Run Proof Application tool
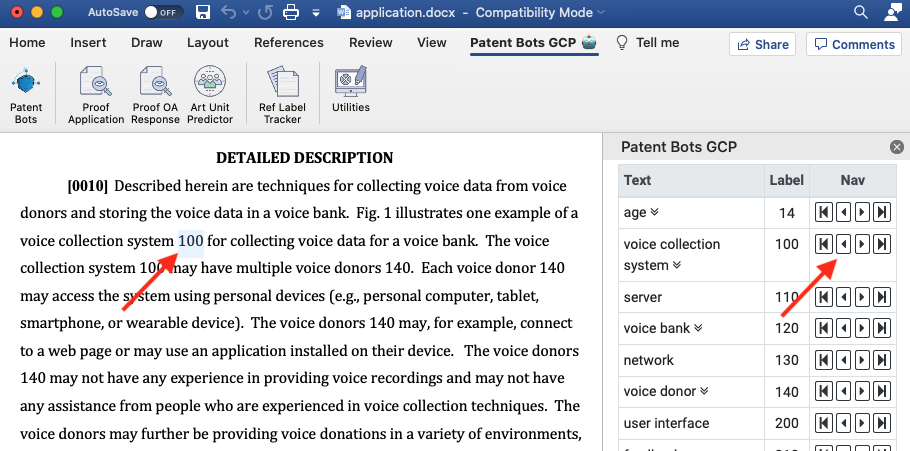The height and width of the screenshot is (451, 910). click(x=96, y=96)
